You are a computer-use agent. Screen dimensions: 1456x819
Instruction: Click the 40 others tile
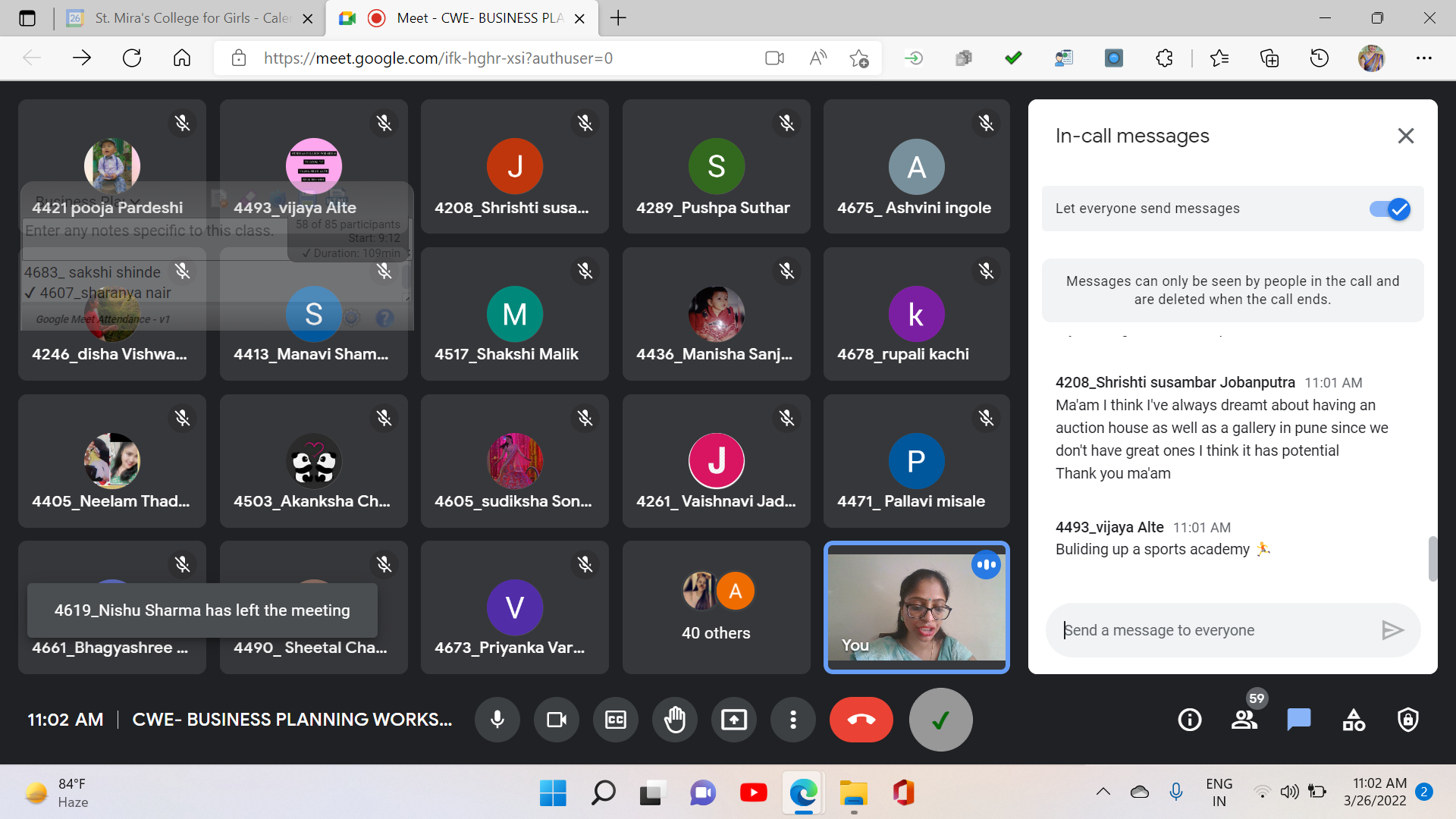click(716, 607)
